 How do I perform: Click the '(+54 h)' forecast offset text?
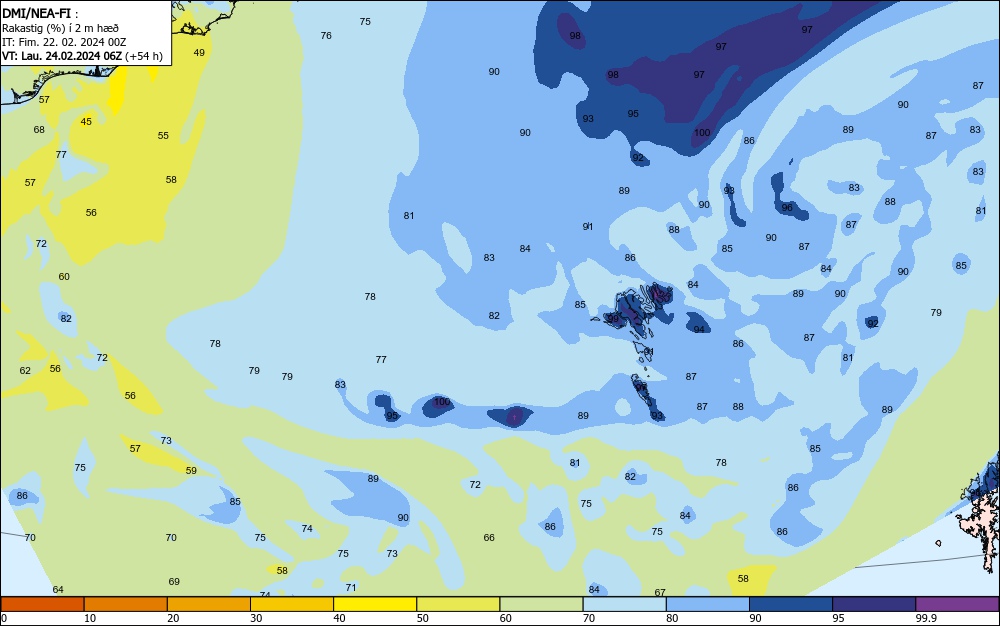(143, 56)
